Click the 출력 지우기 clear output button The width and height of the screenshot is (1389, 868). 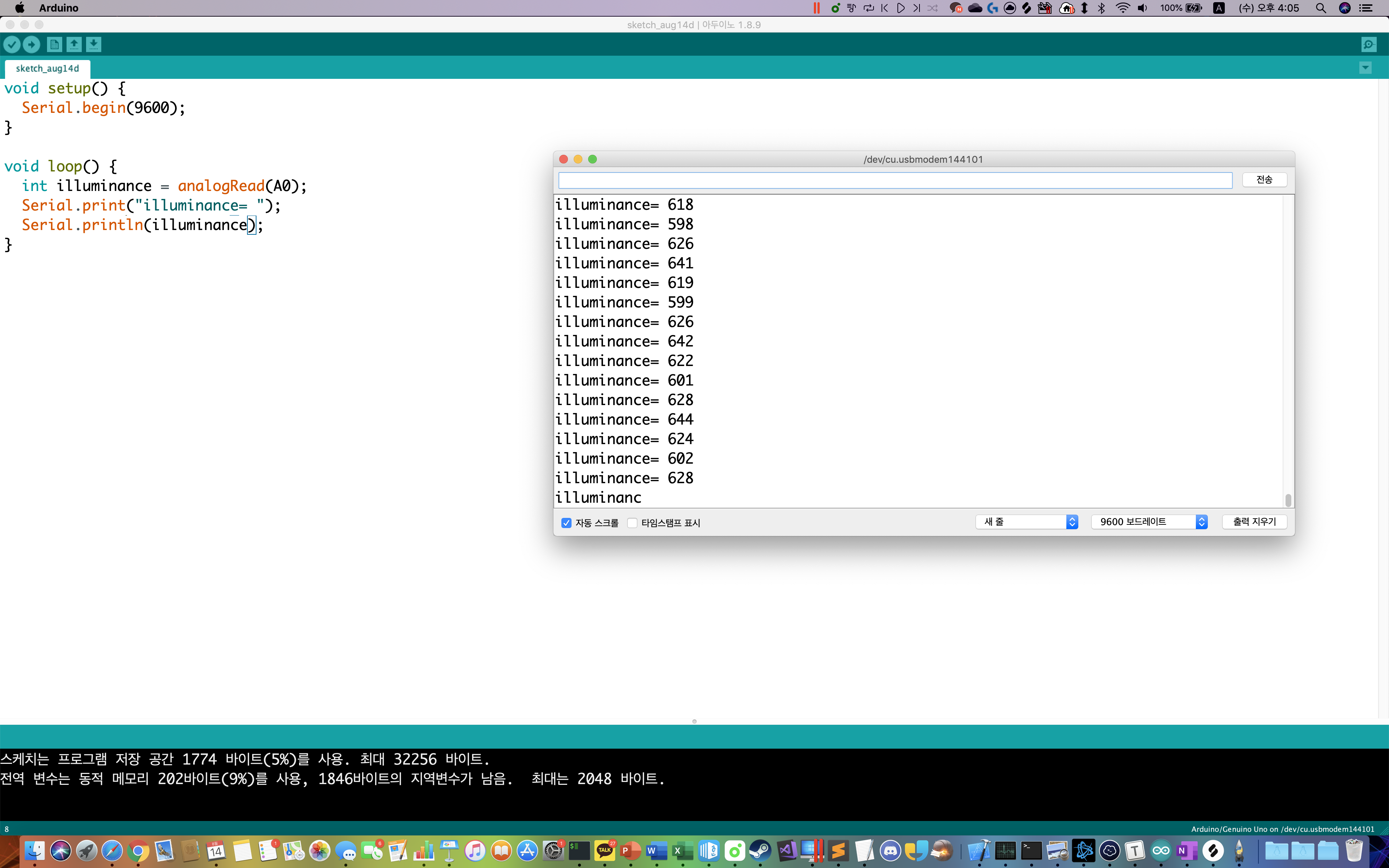pyautogui.click(x=1254, y=521)
